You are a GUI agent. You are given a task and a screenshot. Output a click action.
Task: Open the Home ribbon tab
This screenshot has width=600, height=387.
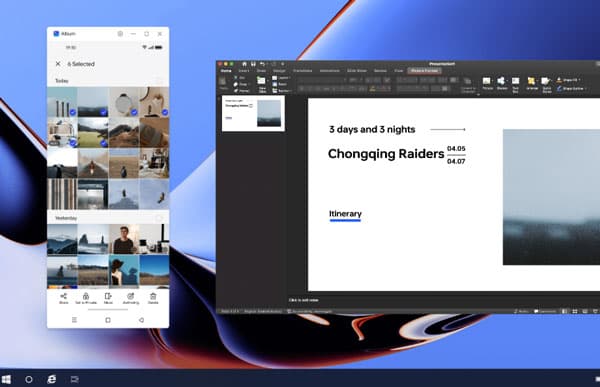(x=226, y=71)
